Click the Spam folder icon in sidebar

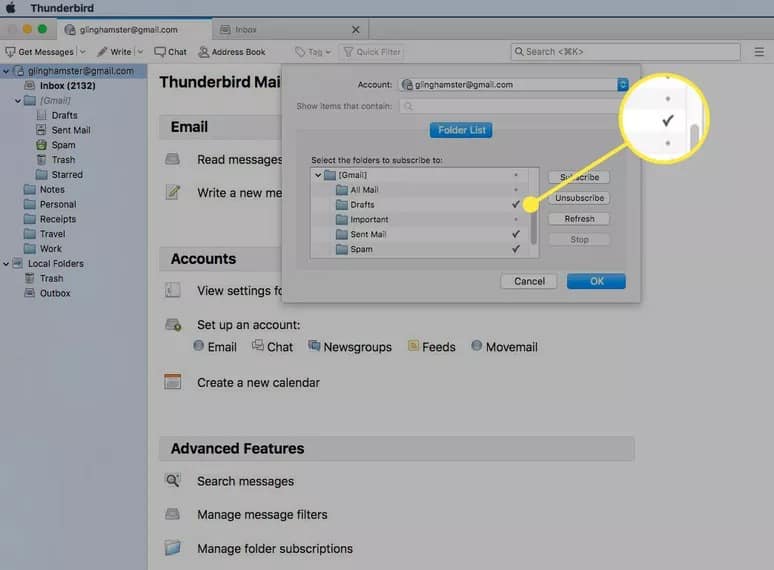coord(41,145)
